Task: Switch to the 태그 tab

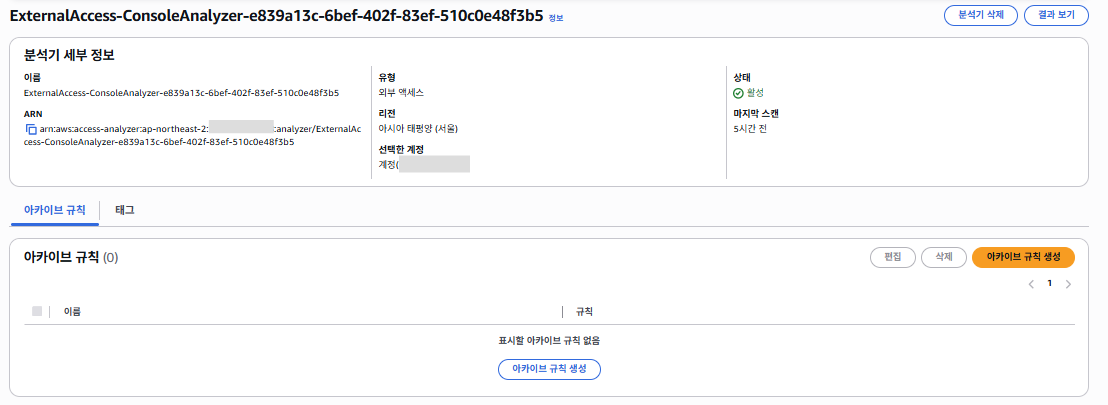Action: [x=124, y=210]
